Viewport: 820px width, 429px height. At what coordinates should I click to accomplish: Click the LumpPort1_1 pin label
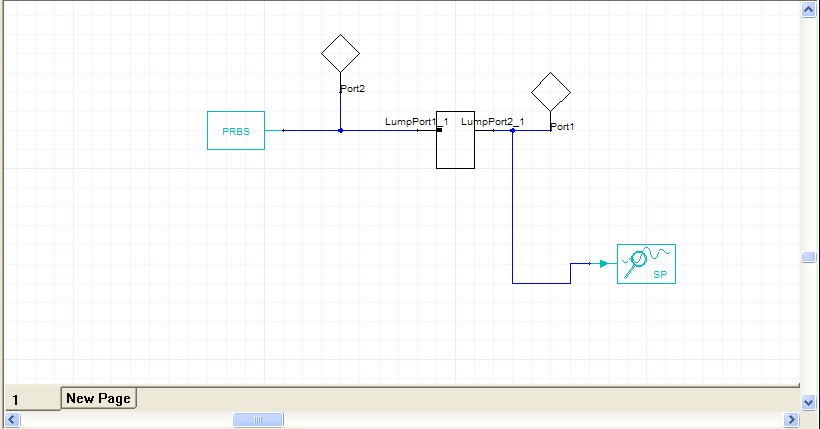click(x=417, y=121)
